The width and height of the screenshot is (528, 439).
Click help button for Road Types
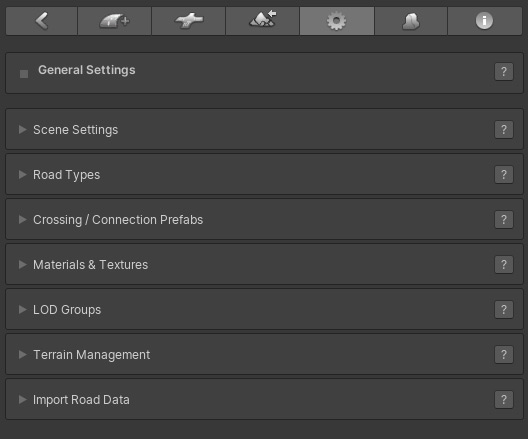pos(504,174)
